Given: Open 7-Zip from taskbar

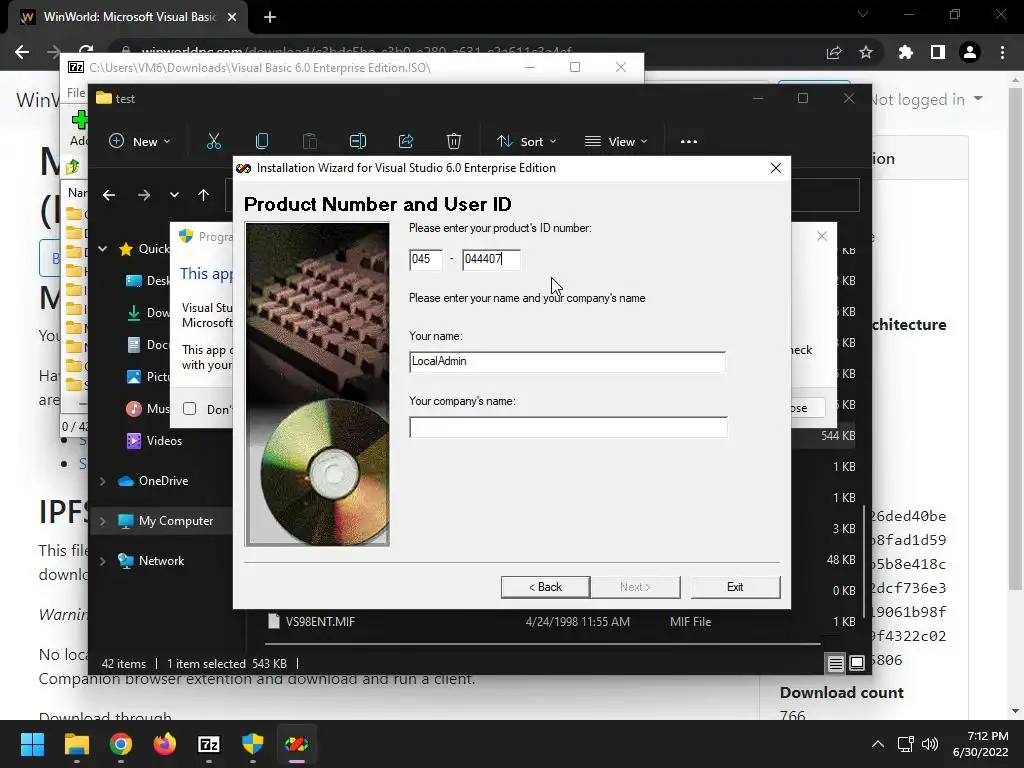Looking at the screenshot, I should pyautogui.click(x=208, y=744).
